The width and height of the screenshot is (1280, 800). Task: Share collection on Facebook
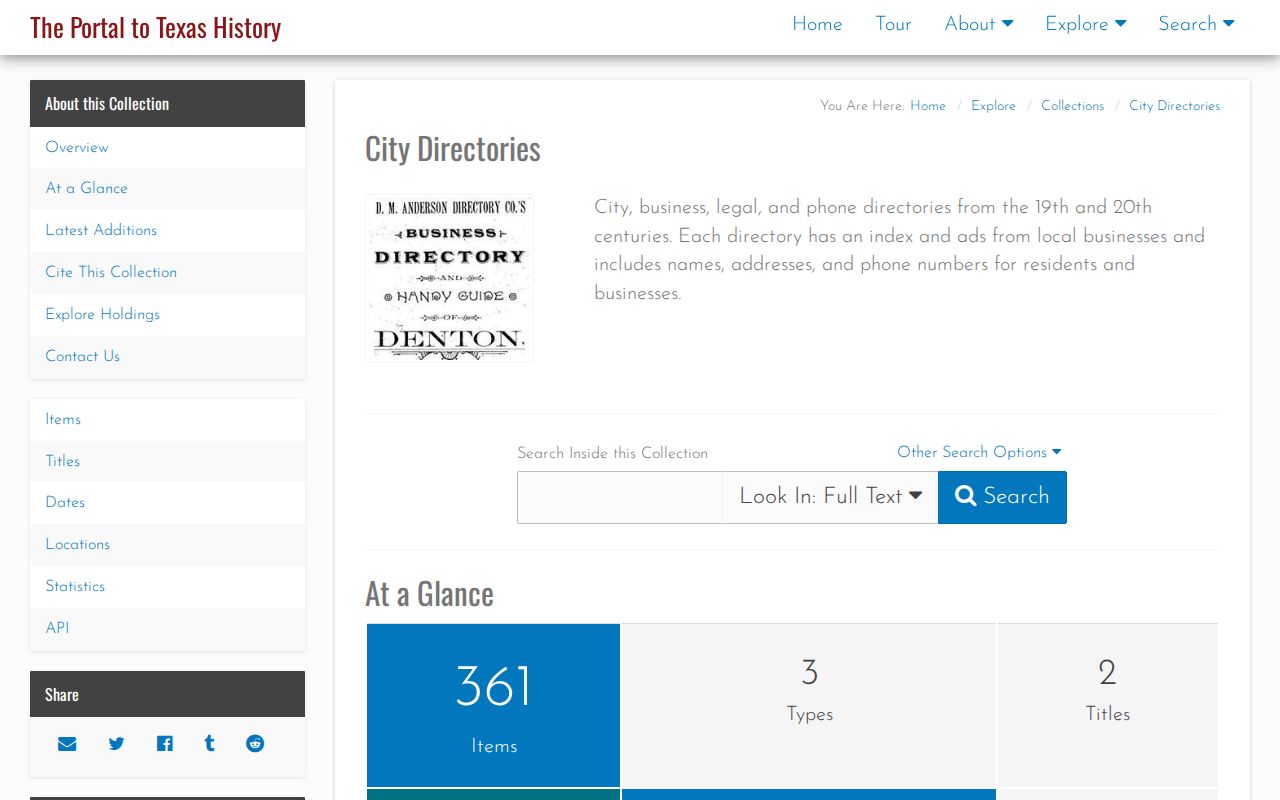tap(164, 744)
